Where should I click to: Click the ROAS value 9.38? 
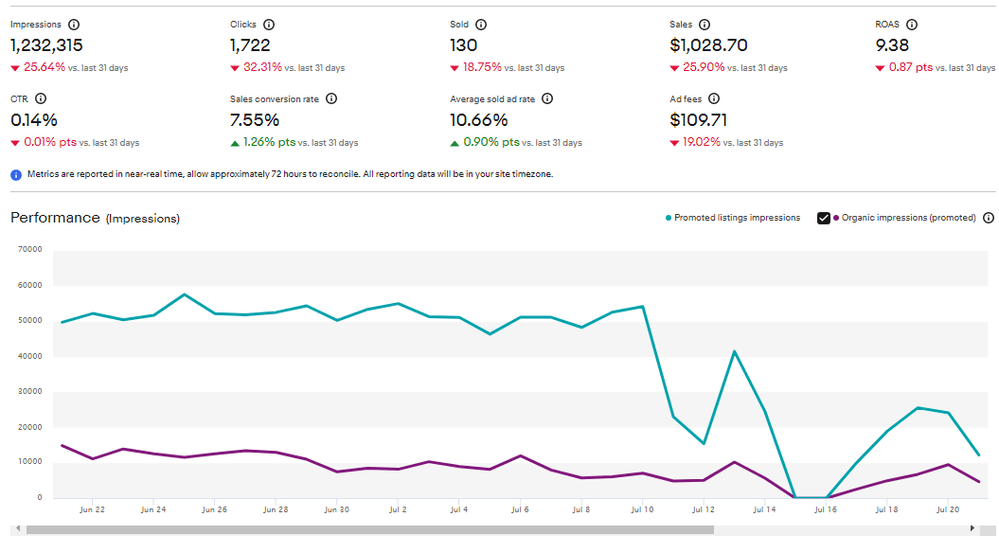tap(892, 45)
